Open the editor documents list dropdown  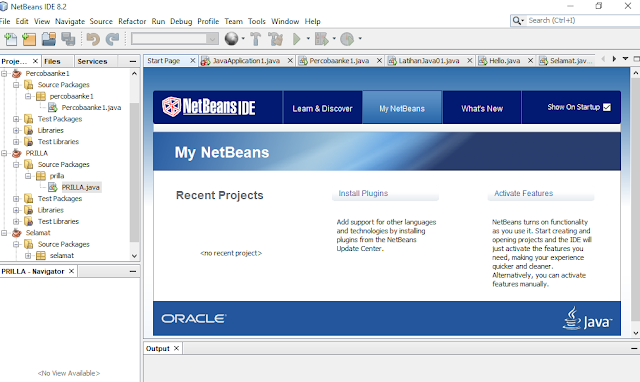point(625,59)
